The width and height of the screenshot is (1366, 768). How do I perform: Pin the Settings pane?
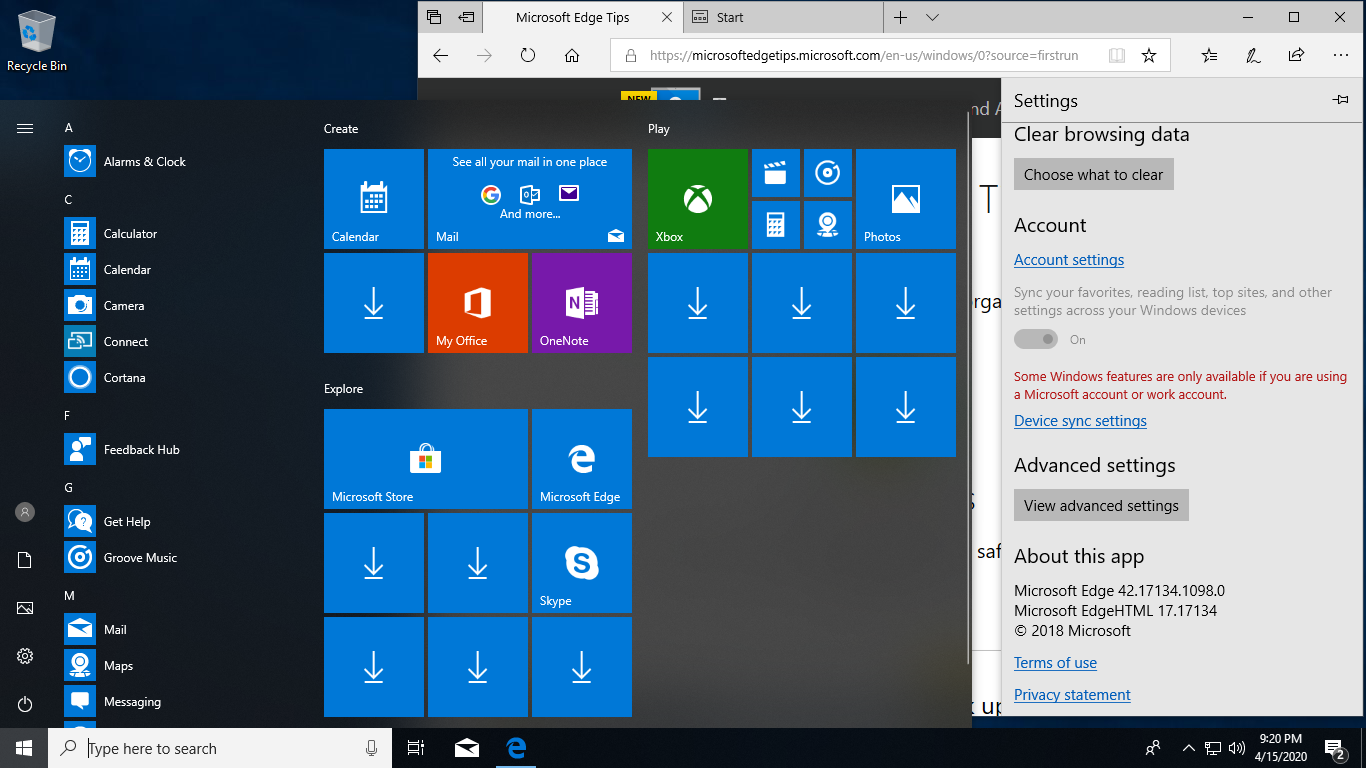point(1341,100)
